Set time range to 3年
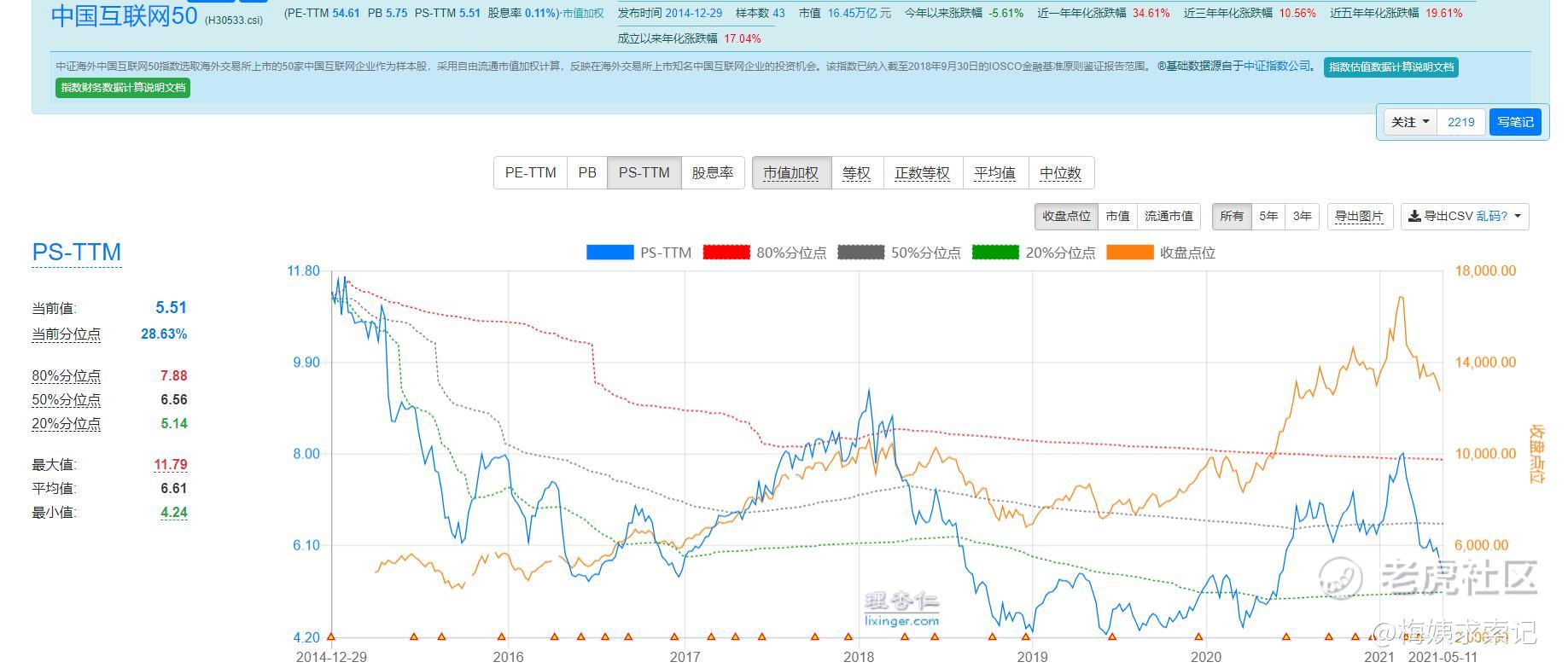 point(1302,217)
